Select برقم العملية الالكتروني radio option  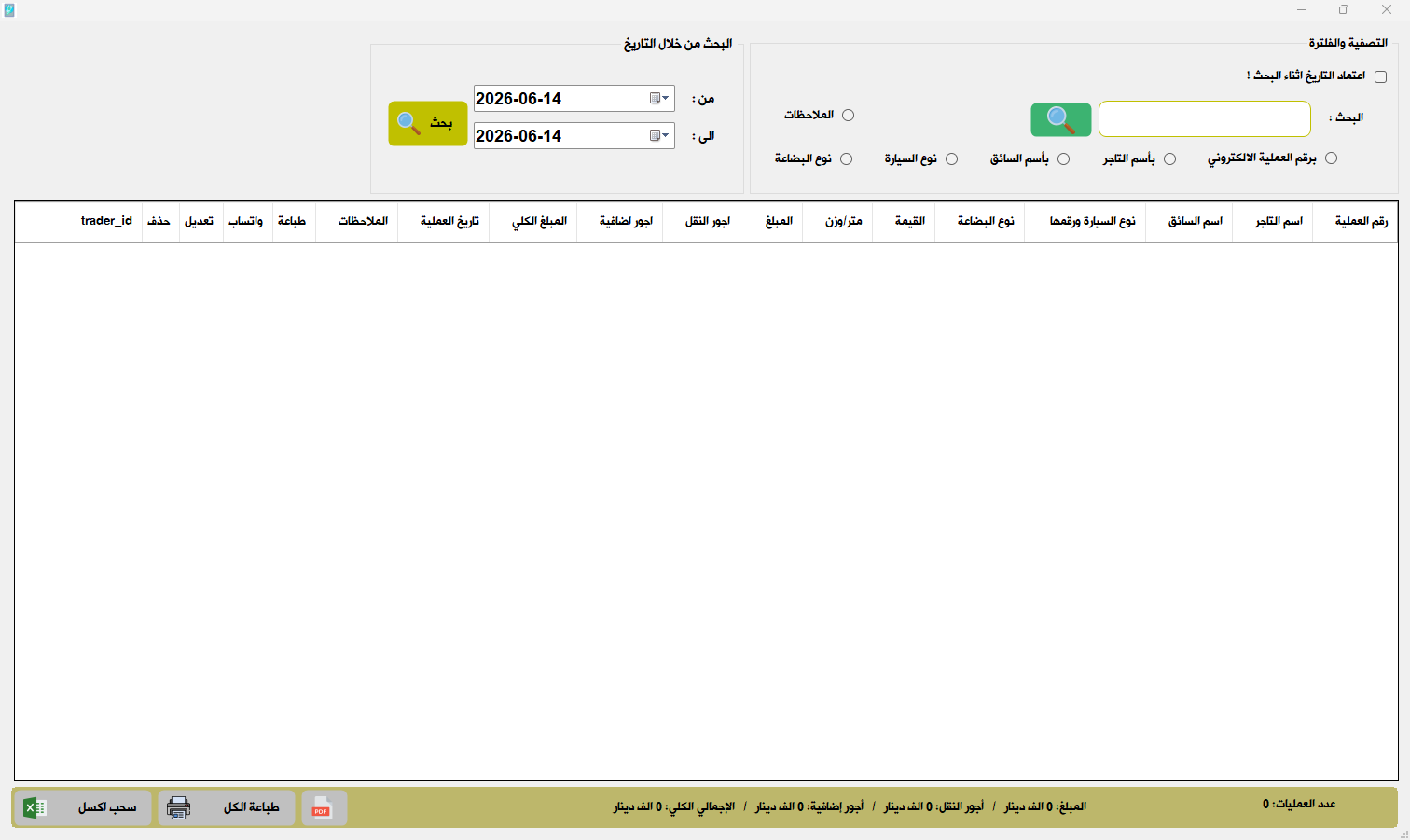pyautogui.click(x=1331, y=158)
